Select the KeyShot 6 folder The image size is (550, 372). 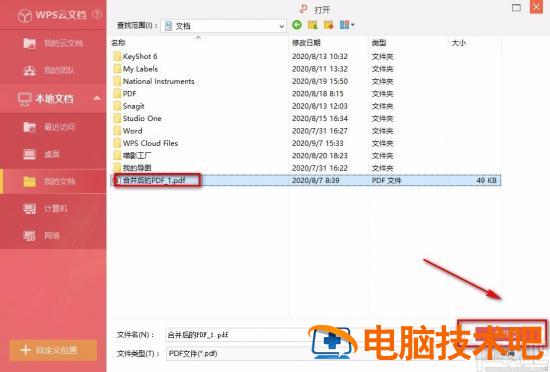pyautogui.click(x=135, y=56)
